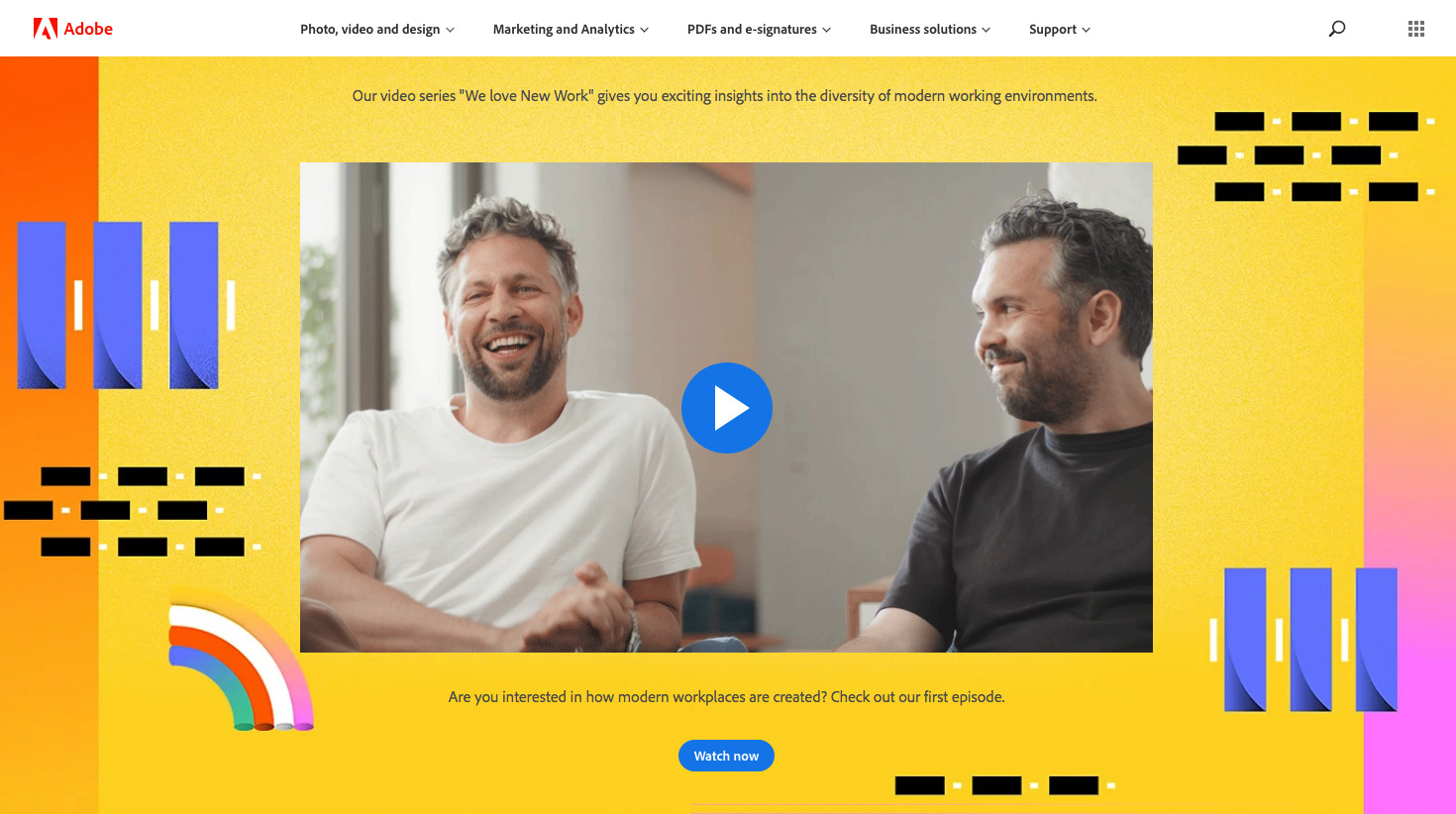Expand the Support menu chevron
This screenshot has height=814, width=1456.
(1087, 30)
